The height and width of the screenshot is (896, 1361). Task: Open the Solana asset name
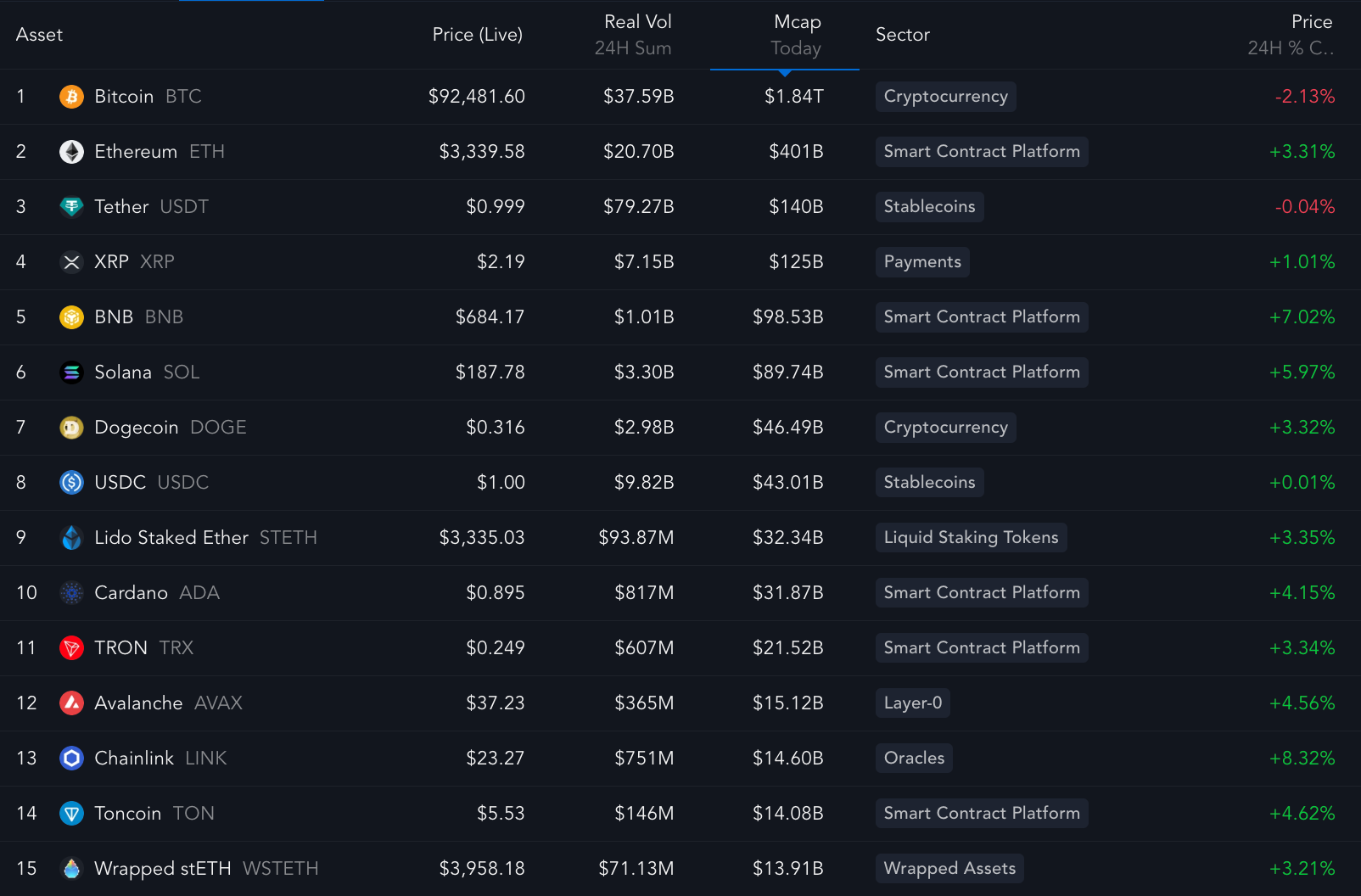pyautogui.click(x=123, y=372)
